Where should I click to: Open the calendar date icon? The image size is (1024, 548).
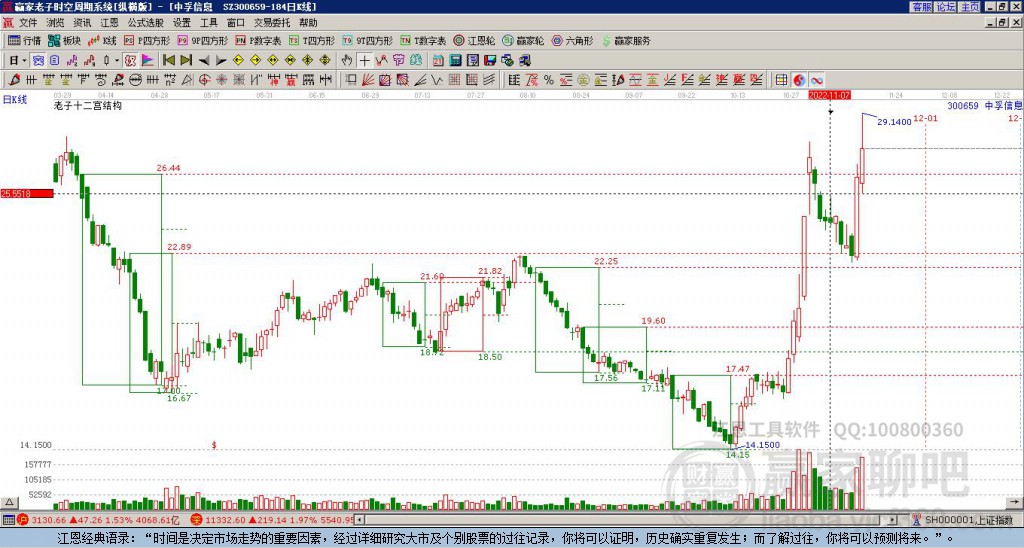[x=438, y=61]
